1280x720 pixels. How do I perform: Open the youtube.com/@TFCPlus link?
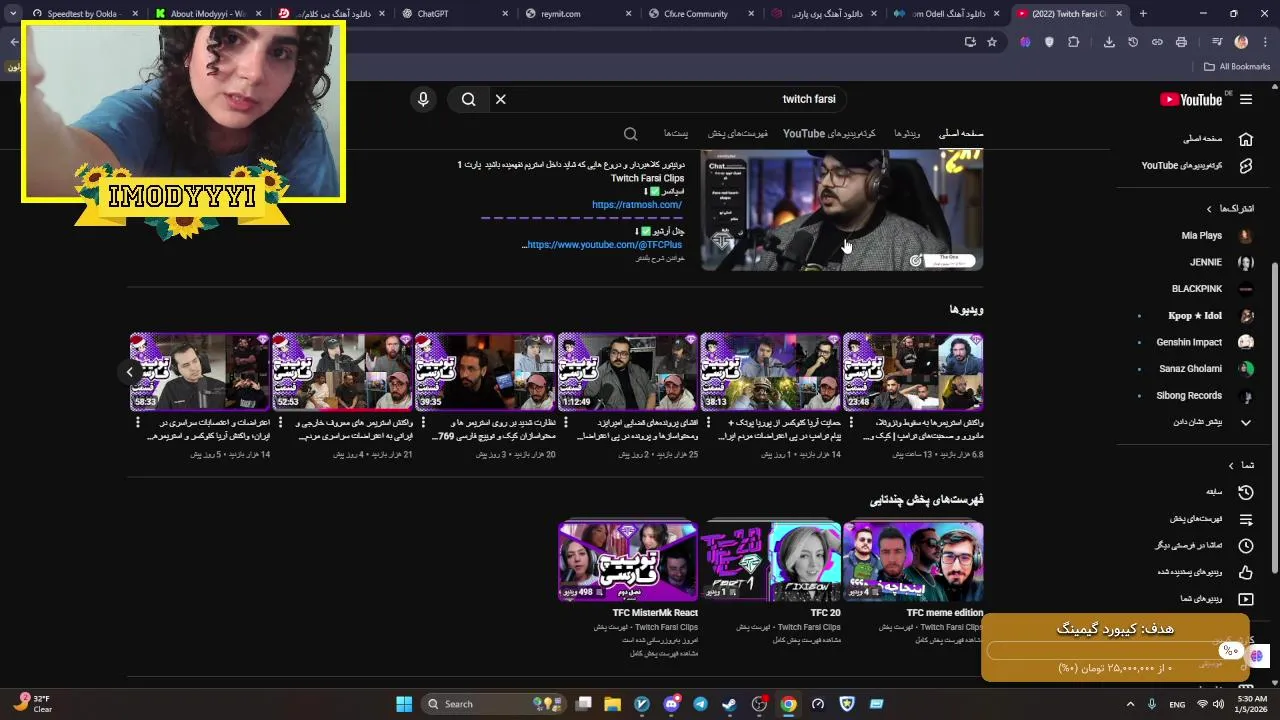(x=604, y=245)
